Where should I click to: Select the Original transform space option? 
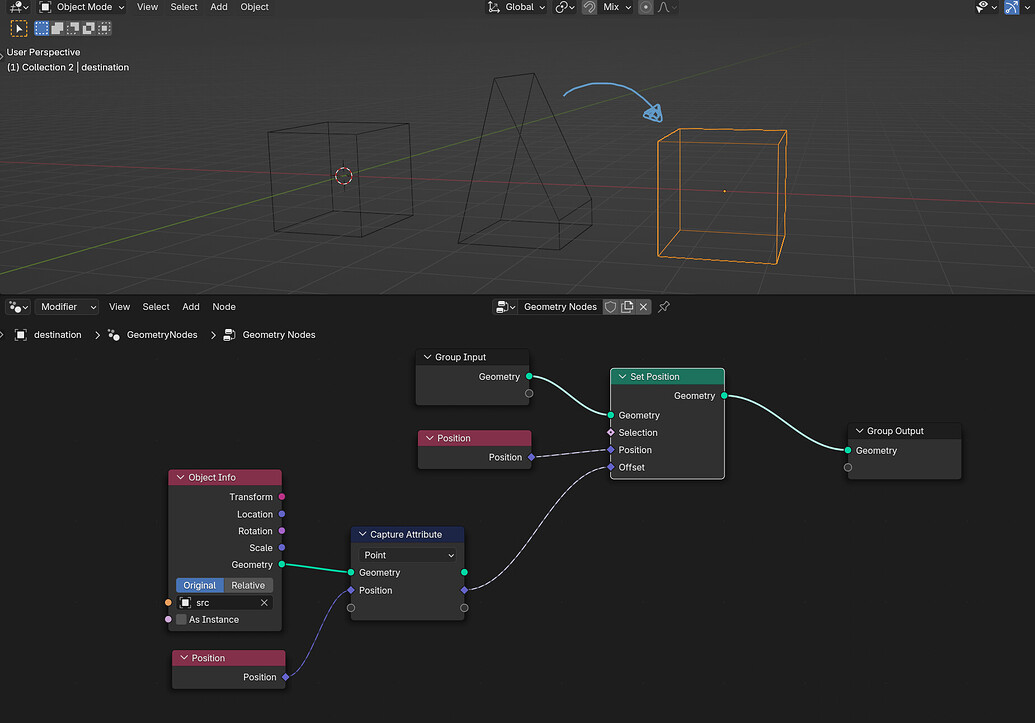point(199,586)
